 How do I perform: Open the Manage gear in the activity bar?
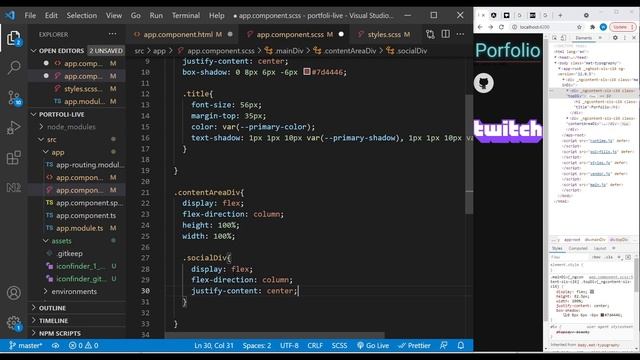pos(13,323)
